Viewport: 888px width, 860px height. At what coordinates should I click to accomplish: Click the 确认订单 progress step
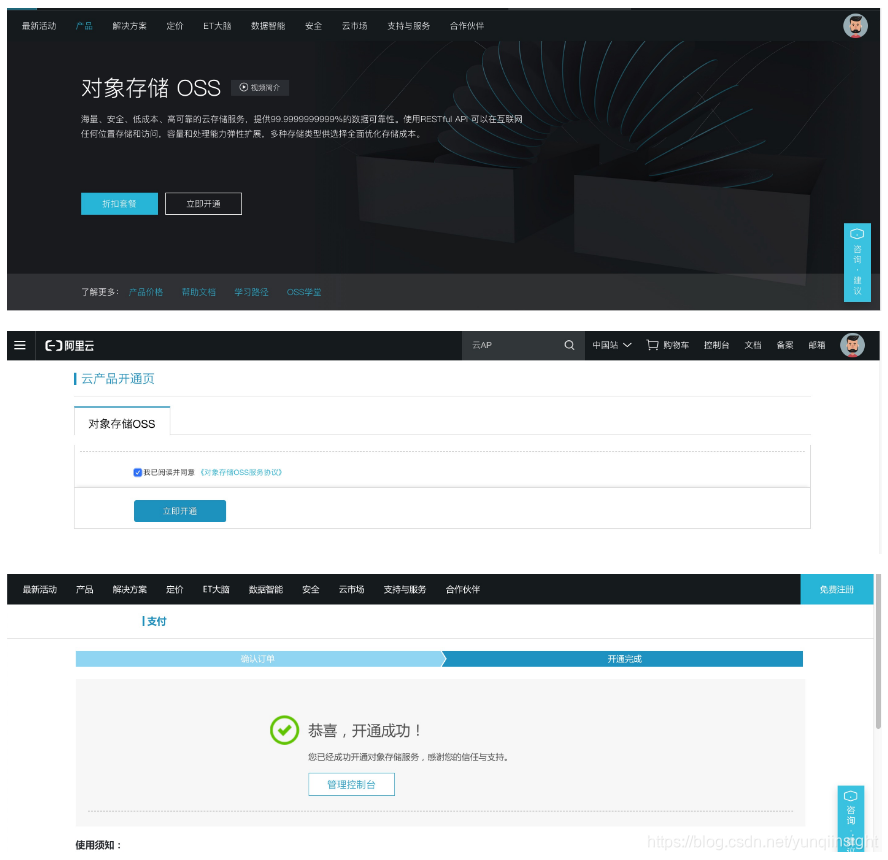coord(259,659)
